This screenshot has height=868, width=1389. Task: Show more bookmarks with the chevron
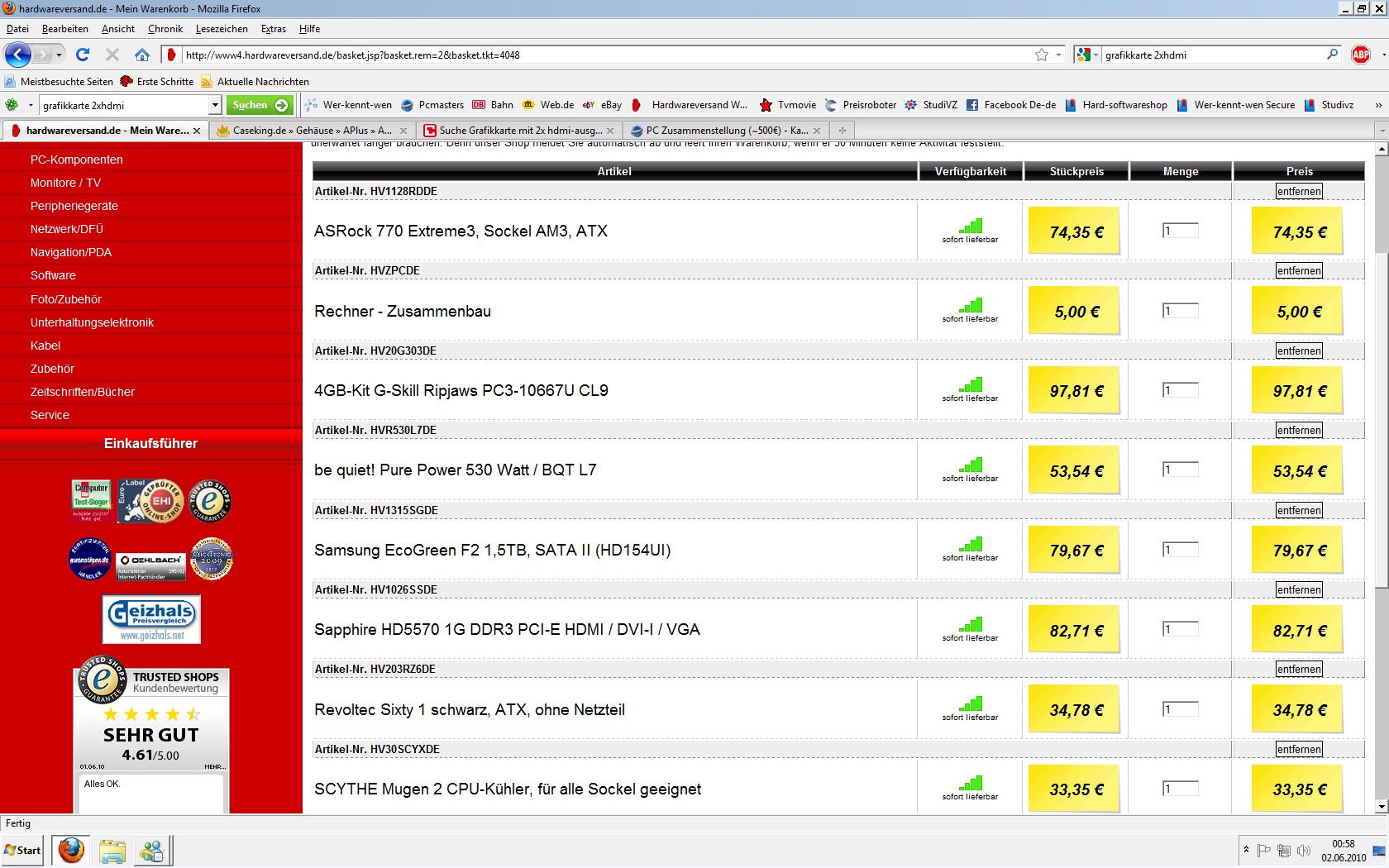[1378, 105]
